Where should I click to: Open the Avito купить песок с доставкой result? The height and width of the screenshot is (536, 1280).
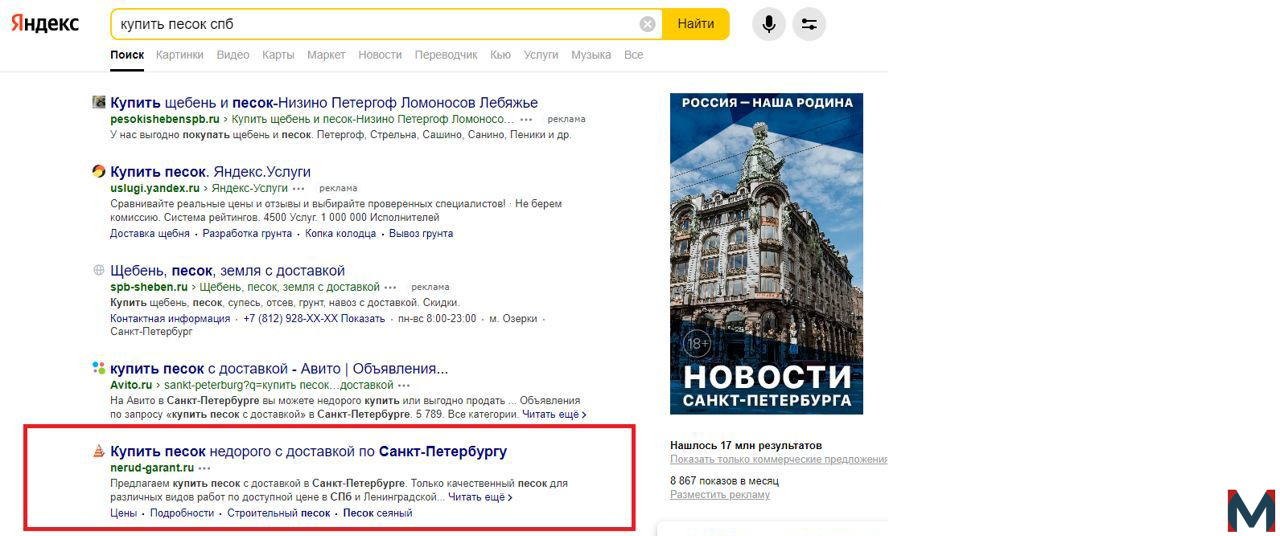(279, 368)
